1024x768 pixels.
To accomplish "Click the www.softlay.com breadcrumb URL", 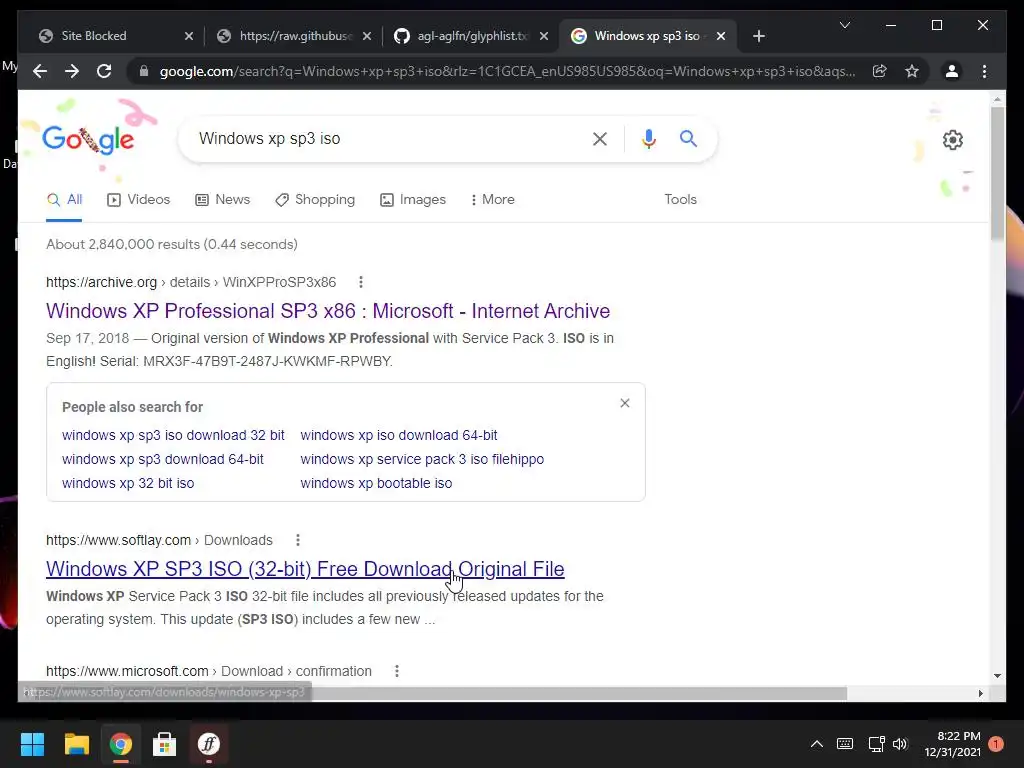I will tap(159, 540).
